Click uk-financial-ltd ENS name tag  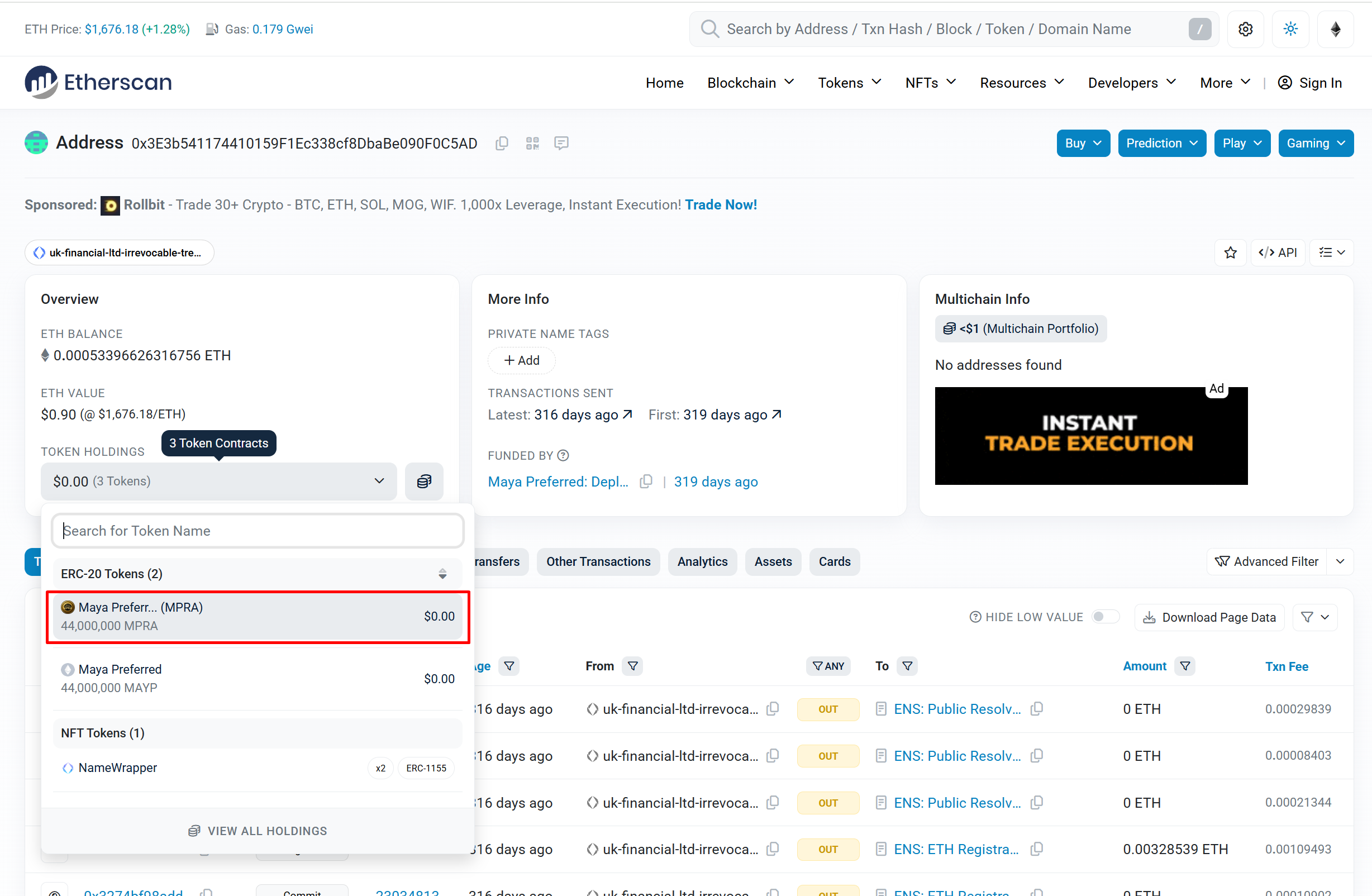(x=120, y=252)
